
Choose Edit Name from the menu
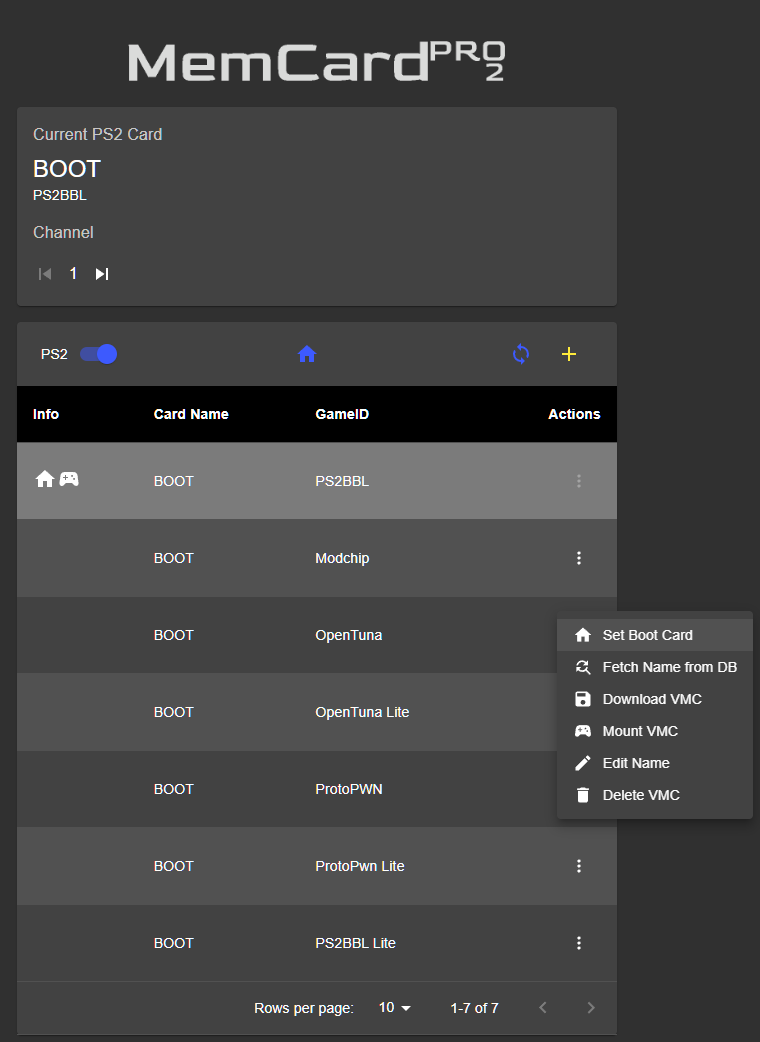(636, 763)
